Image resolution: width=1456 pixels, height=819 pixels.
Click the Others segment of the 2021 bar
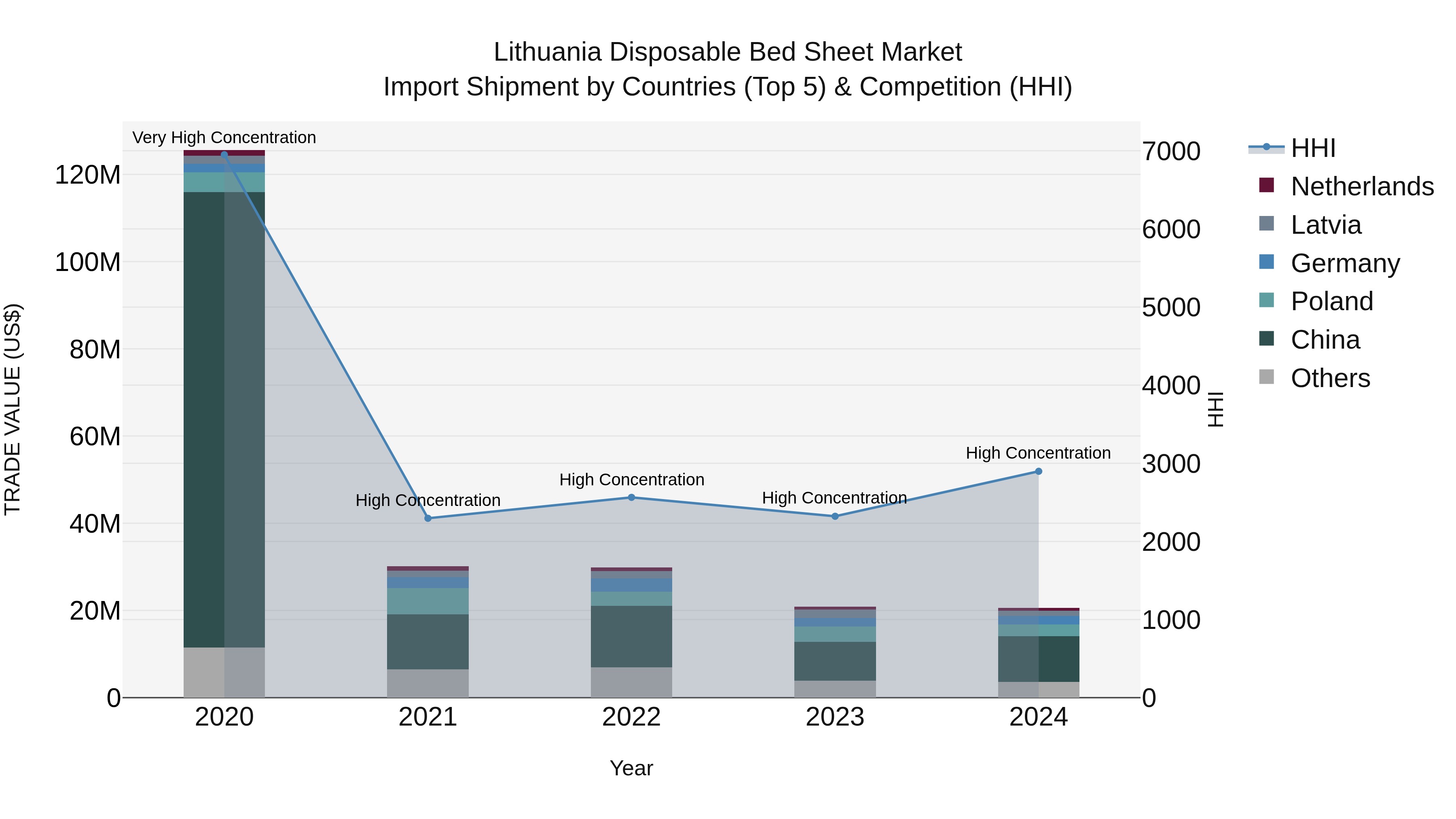coord(428,684)
